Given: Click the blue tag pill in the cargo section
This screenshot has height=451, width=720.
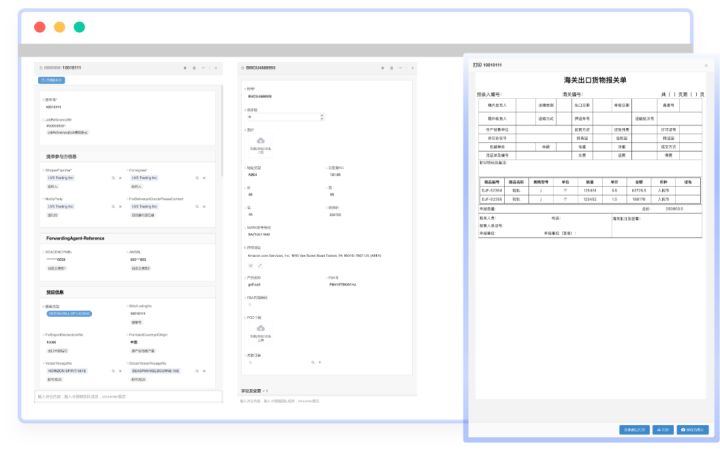Looking at the screenshot, I should (x=69, y=314).
